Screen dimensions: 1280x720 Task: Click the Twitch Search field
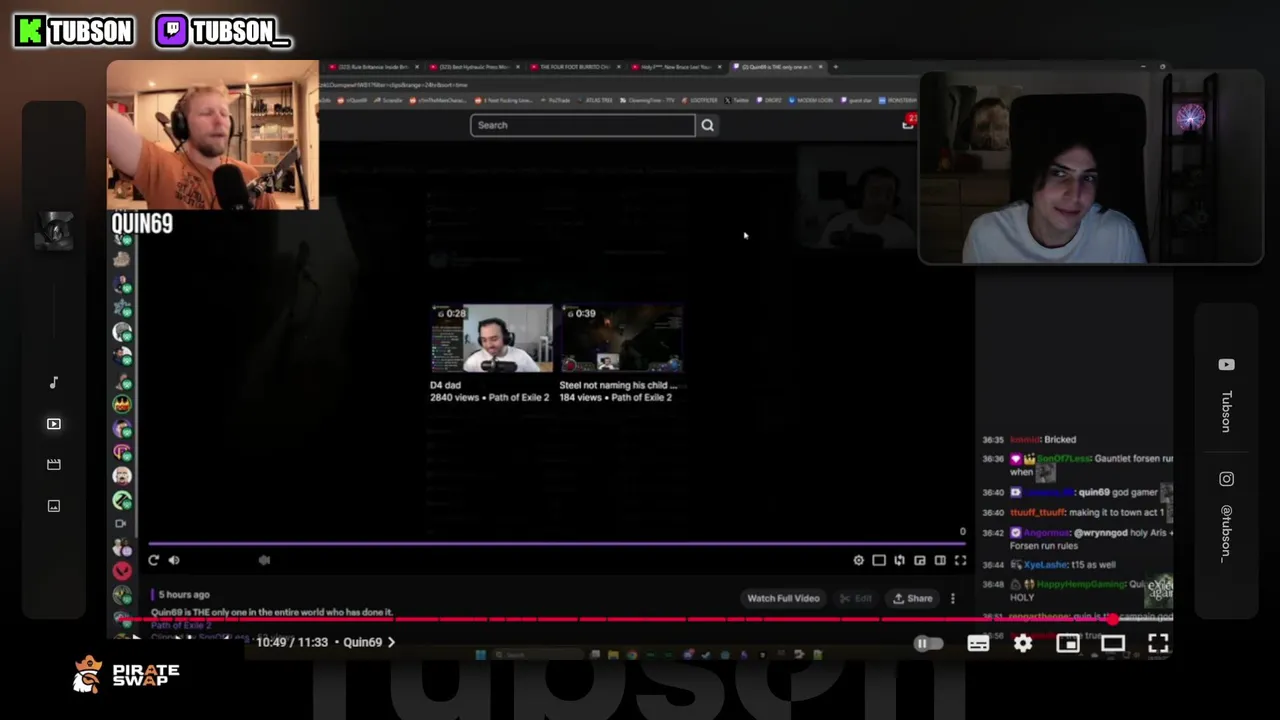pyautogui.click(x=582, y=125)
